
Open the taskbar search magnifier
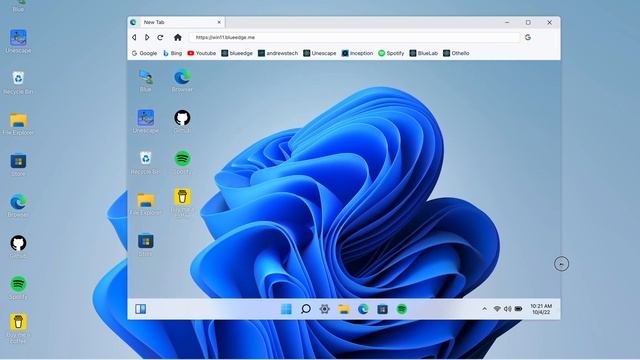coord(306,309)
